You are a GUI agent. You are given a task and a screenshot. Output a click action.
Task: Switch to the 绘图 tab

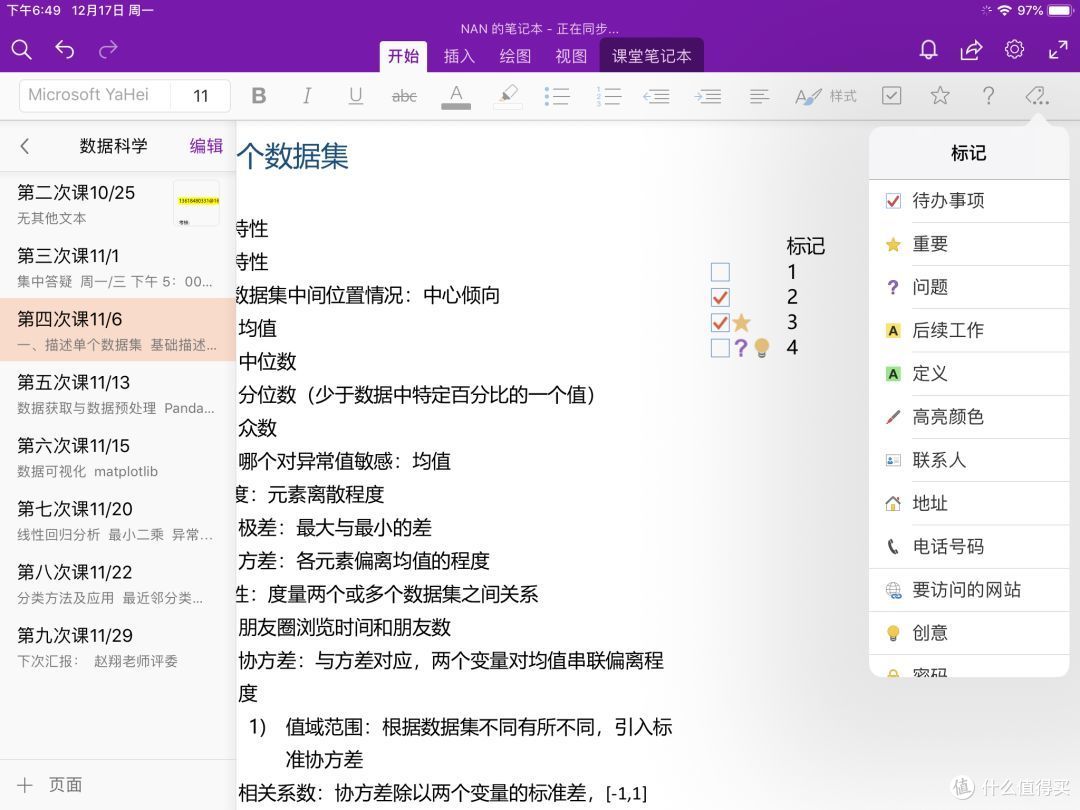click(x=515, y=56)
